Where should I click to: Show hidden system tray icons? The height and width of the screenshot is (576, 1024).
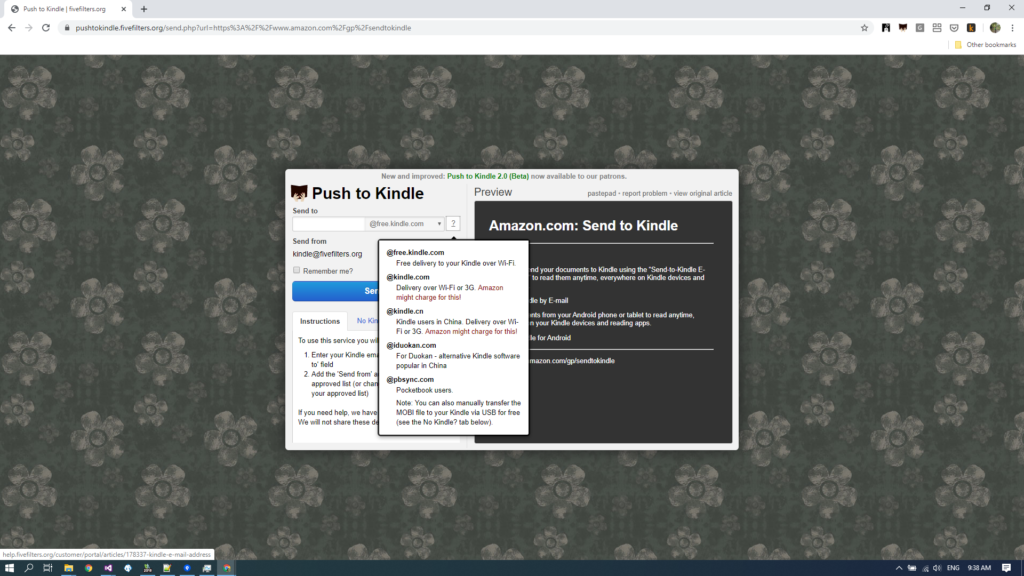tap(899, 568)
